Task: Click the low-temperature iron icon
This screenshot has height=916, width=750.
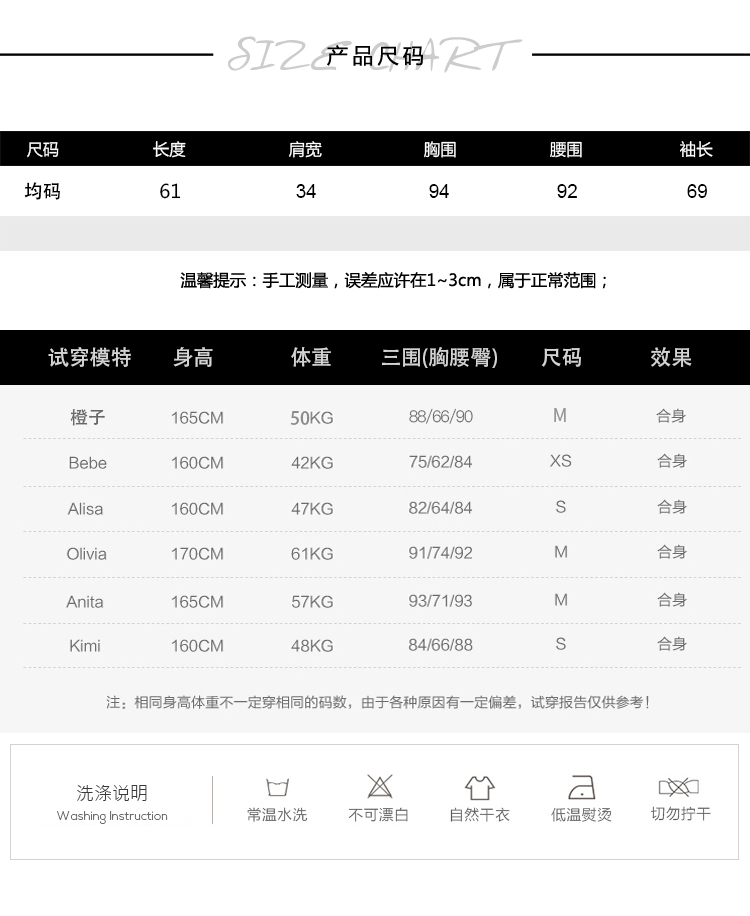Action: click(x=581, y=787)
